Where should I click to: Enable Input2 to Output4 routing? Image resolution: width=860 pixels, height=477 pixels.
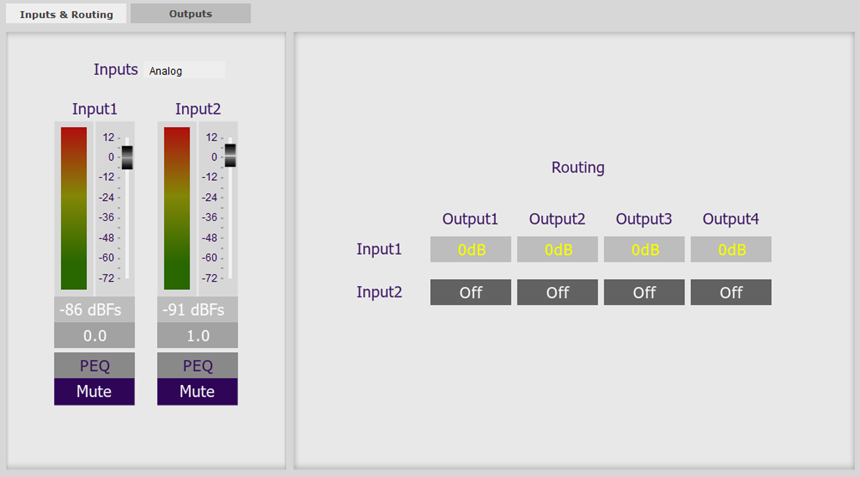coord(731,292)
